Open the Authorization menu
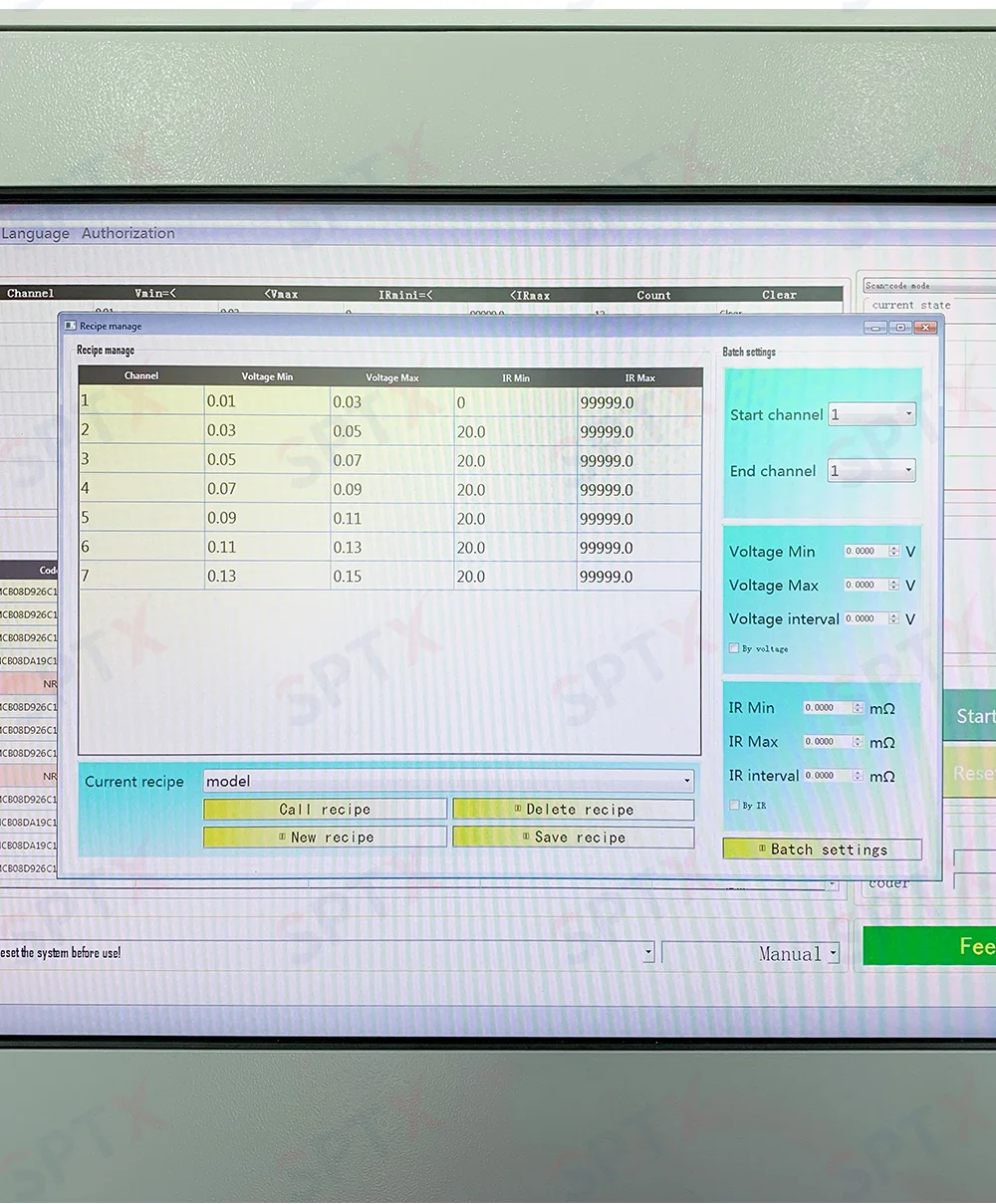Image resolution: width=996 pixels, height=1204 pixels. click(127, 233)
